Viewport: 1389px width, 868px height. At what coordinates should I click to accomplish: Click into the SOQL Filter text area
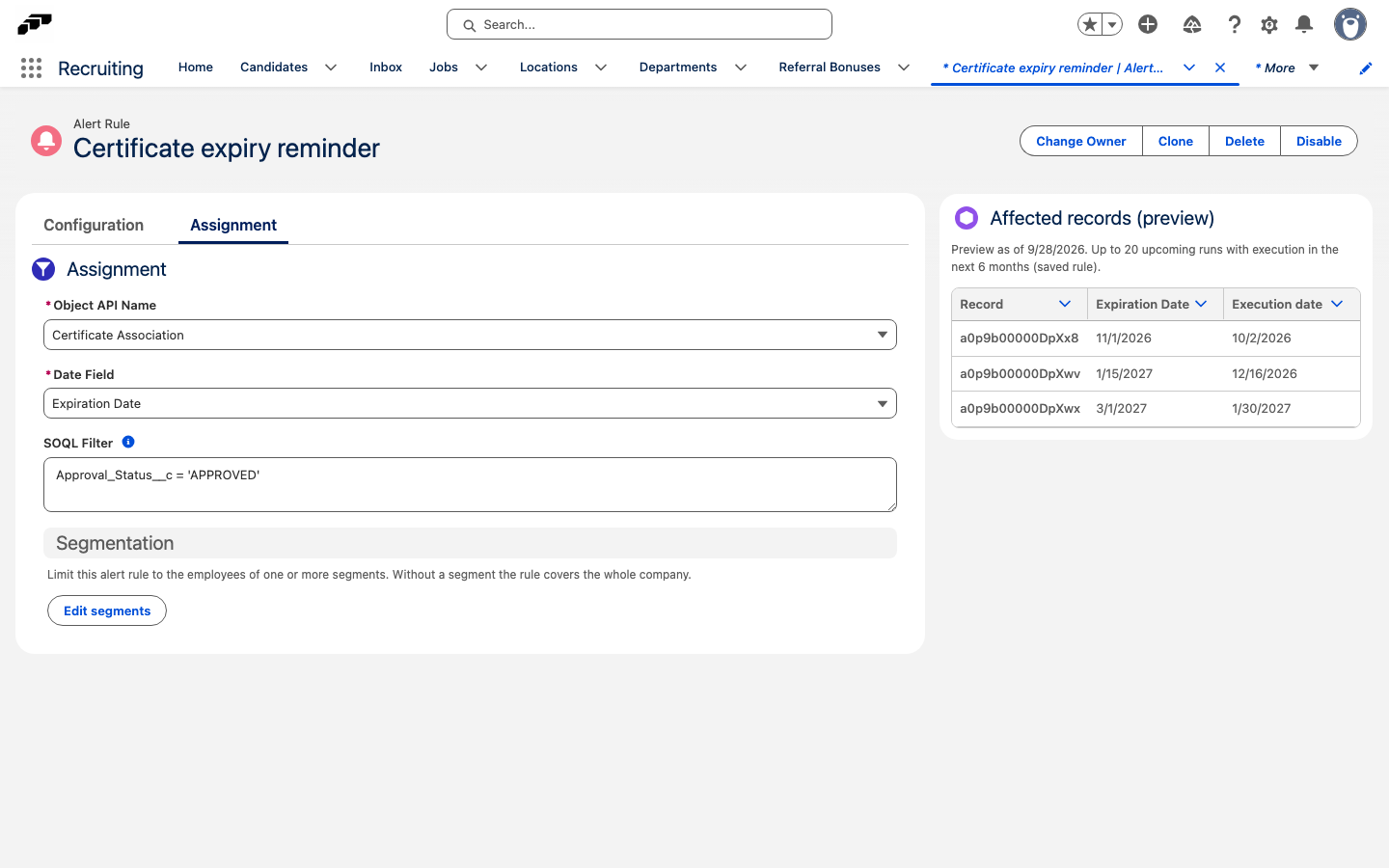click(x=470, y=484)
